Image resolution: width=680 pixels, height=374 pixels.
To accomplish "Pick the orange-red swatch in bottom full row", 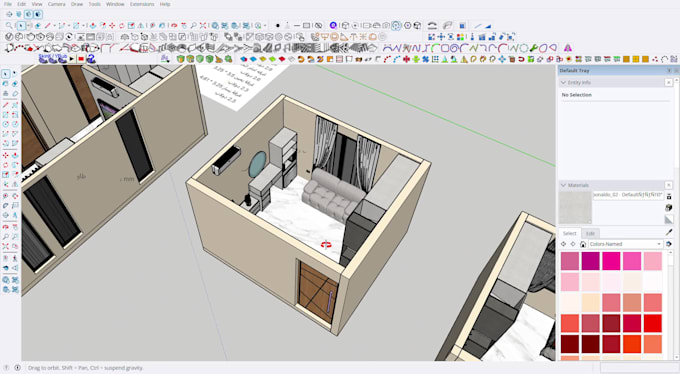I will click(632, 344).
